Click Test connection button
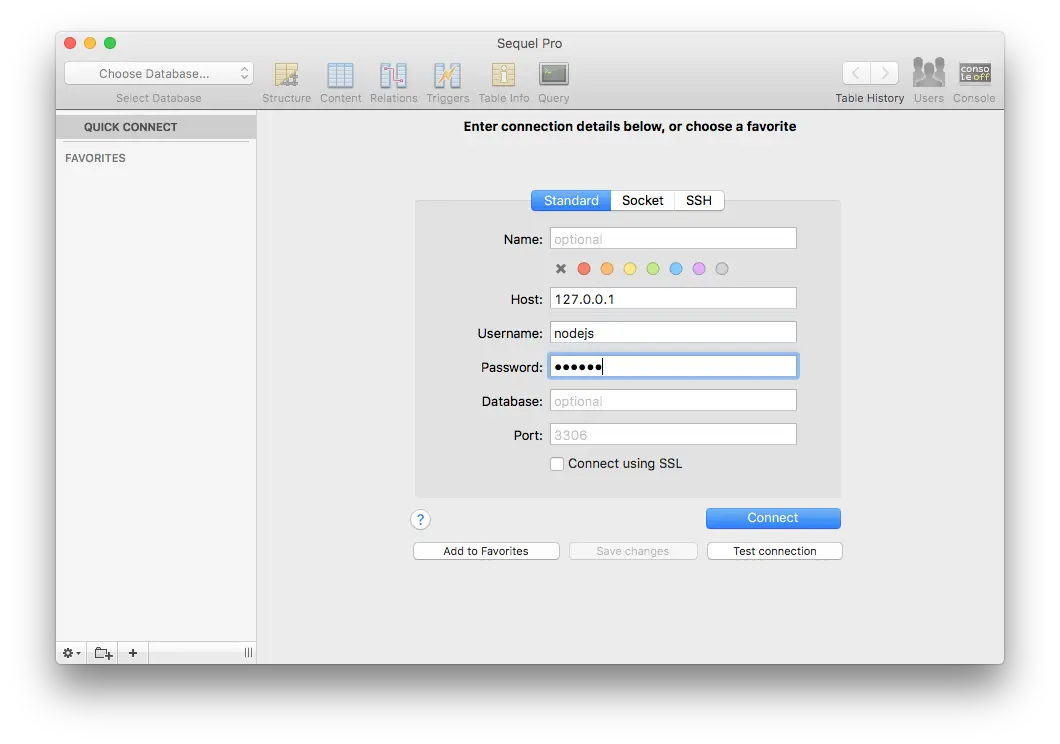The width and height of the screenshot is (1060, 744). (775, 551)
